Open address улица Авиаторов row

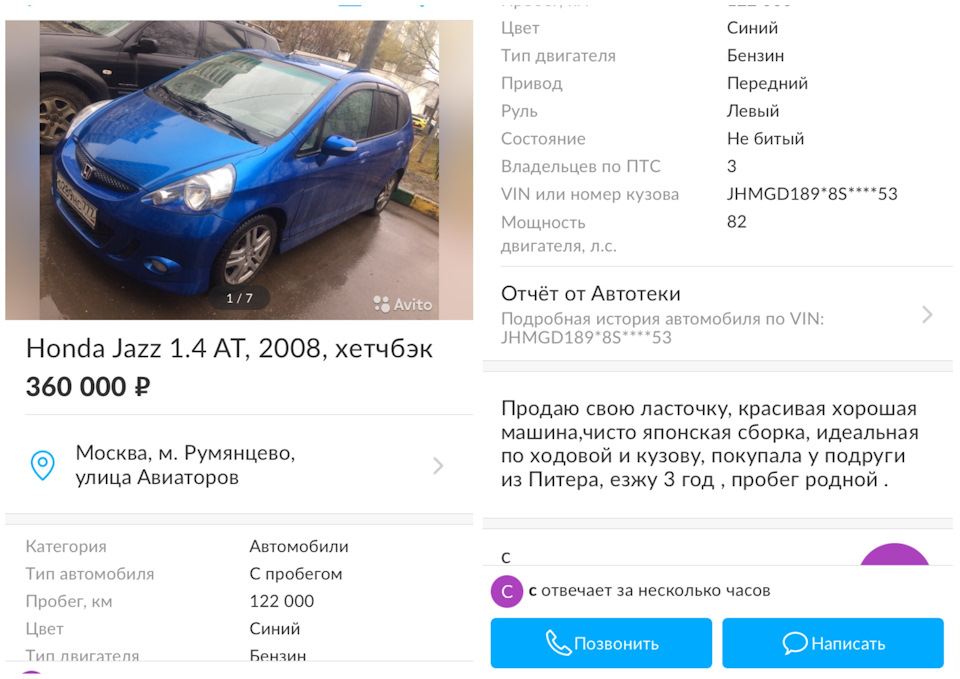(x=239, y=465)
